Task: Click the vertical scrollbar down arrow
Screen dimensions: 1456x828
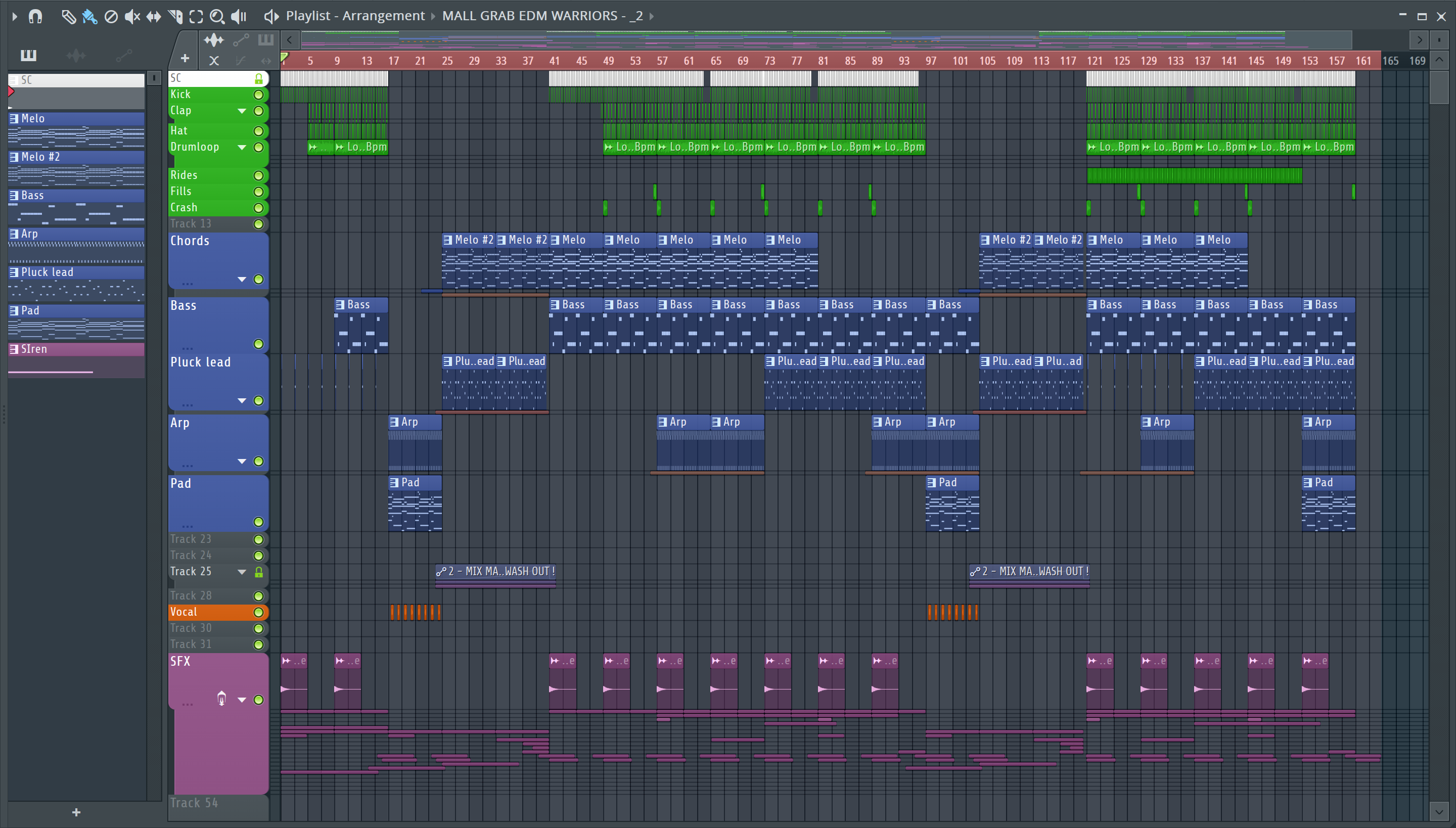Action: [x=1439, y=811]
